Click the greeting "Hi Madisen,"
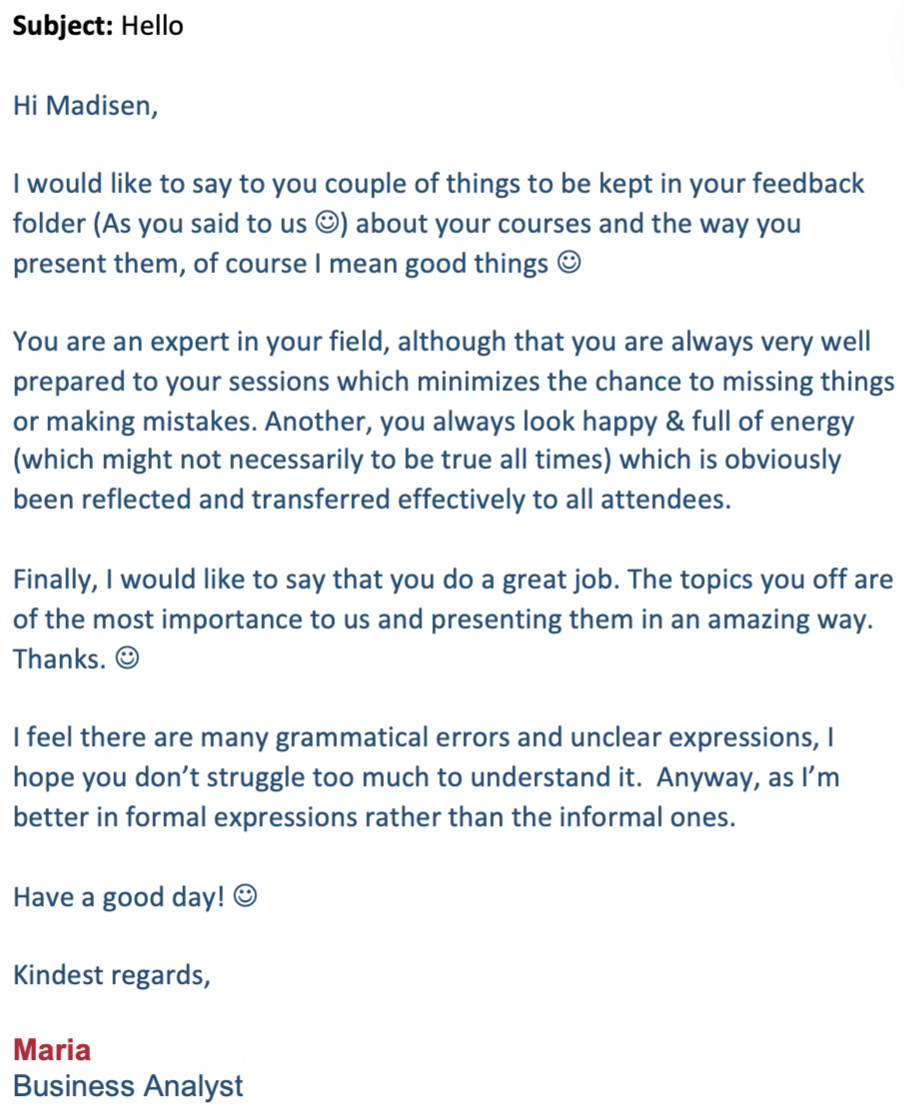This screenshot has height=1116, width=904. [85, 105]
